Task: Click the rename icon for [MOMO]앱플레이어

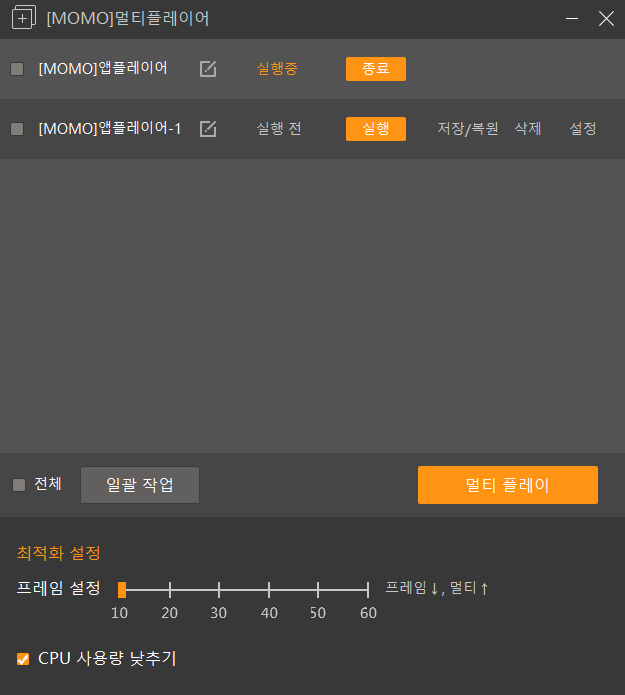Action: click(208, 69)
